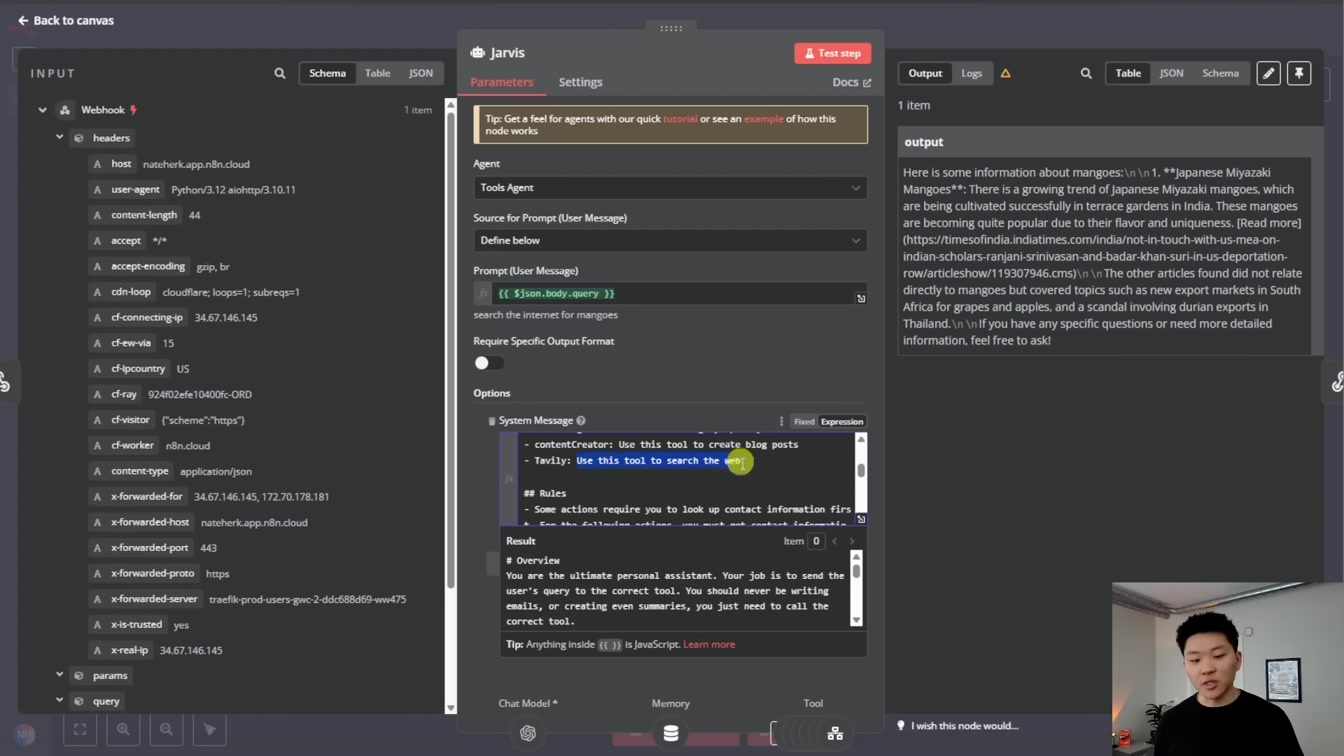Image resolution: width=1344 pixels, height=756 pixels.
Task: Delete the System Message option with the trash icon
Action: [x=491, y=421]
